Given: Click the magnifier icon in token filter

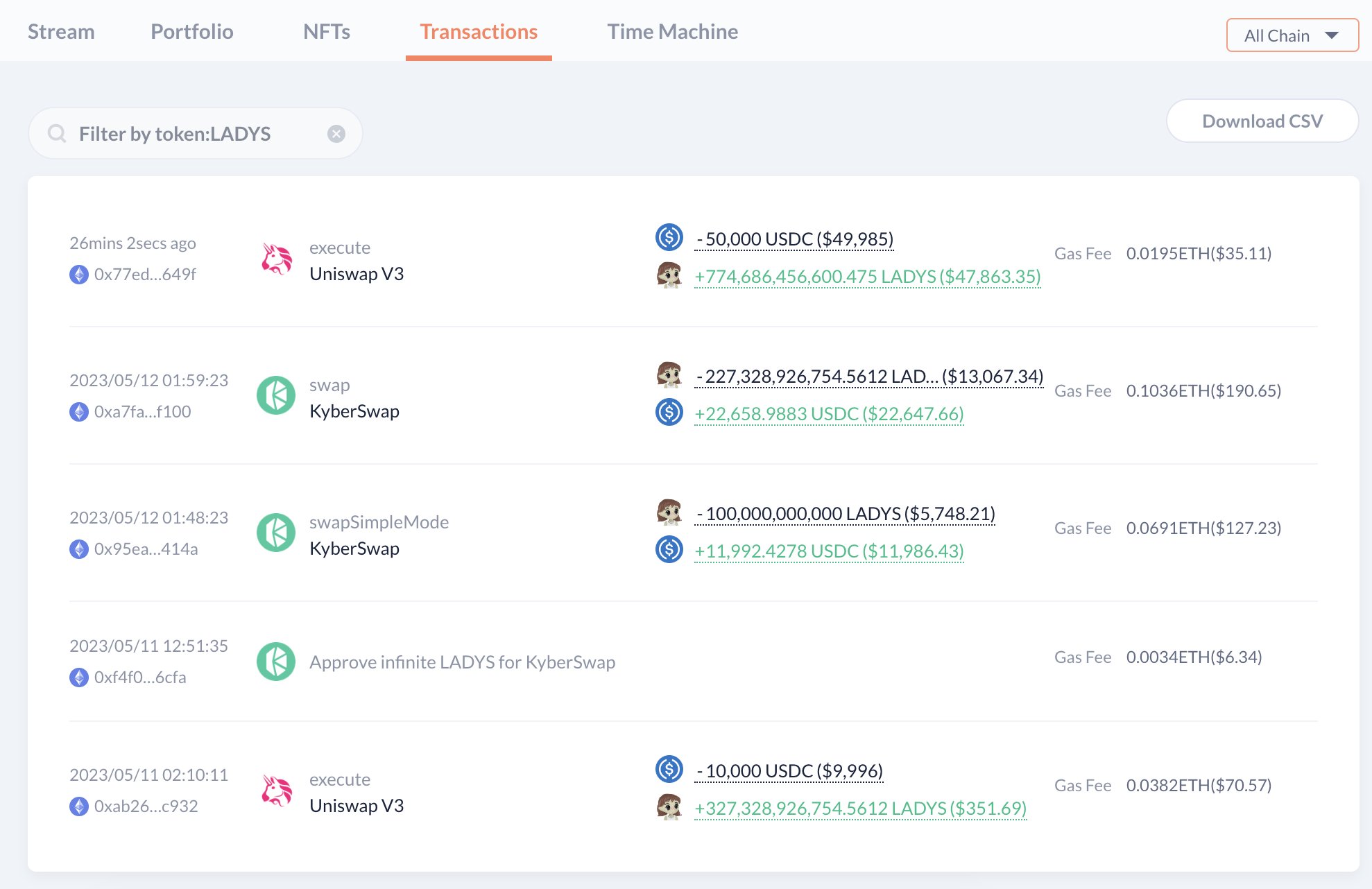Looking at the screenshot, I should coord(57,133).
